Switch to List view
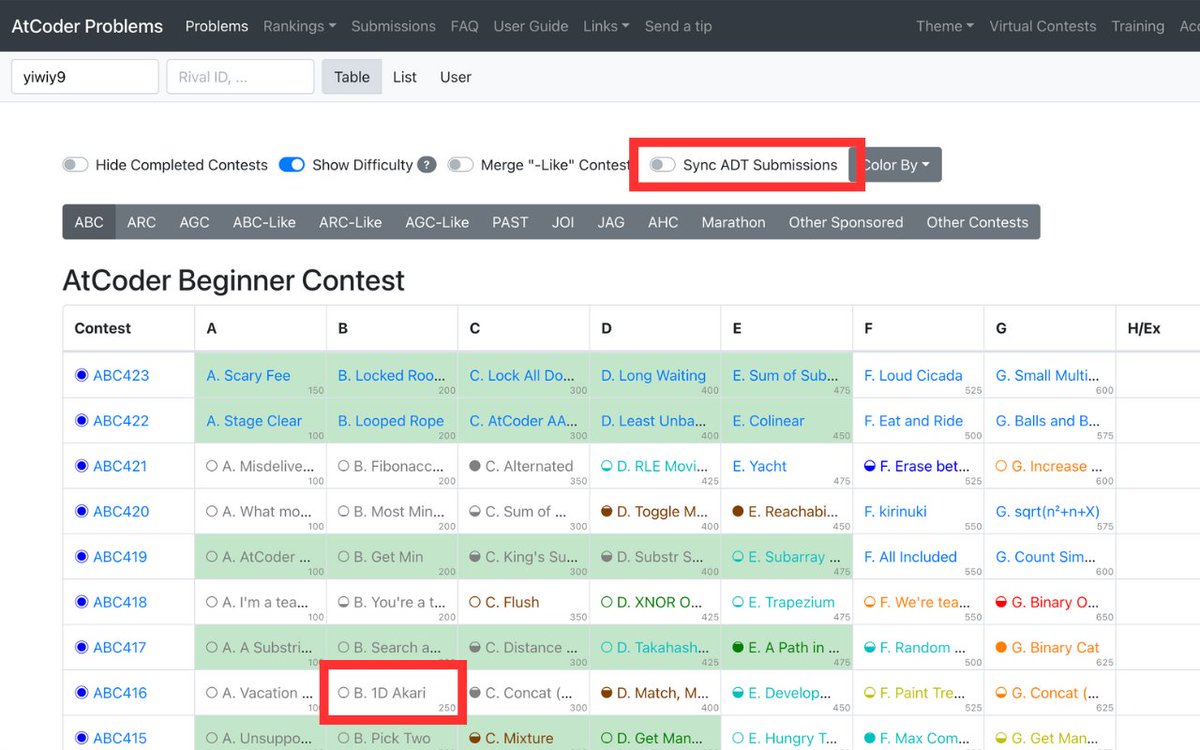1200x750 pixels. pos(405,77)
